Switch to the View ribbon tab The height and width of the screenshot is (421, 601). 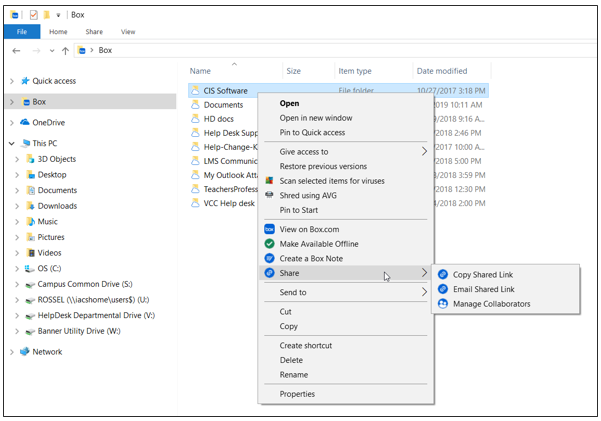pyautogui.click(x=128, y=32)
